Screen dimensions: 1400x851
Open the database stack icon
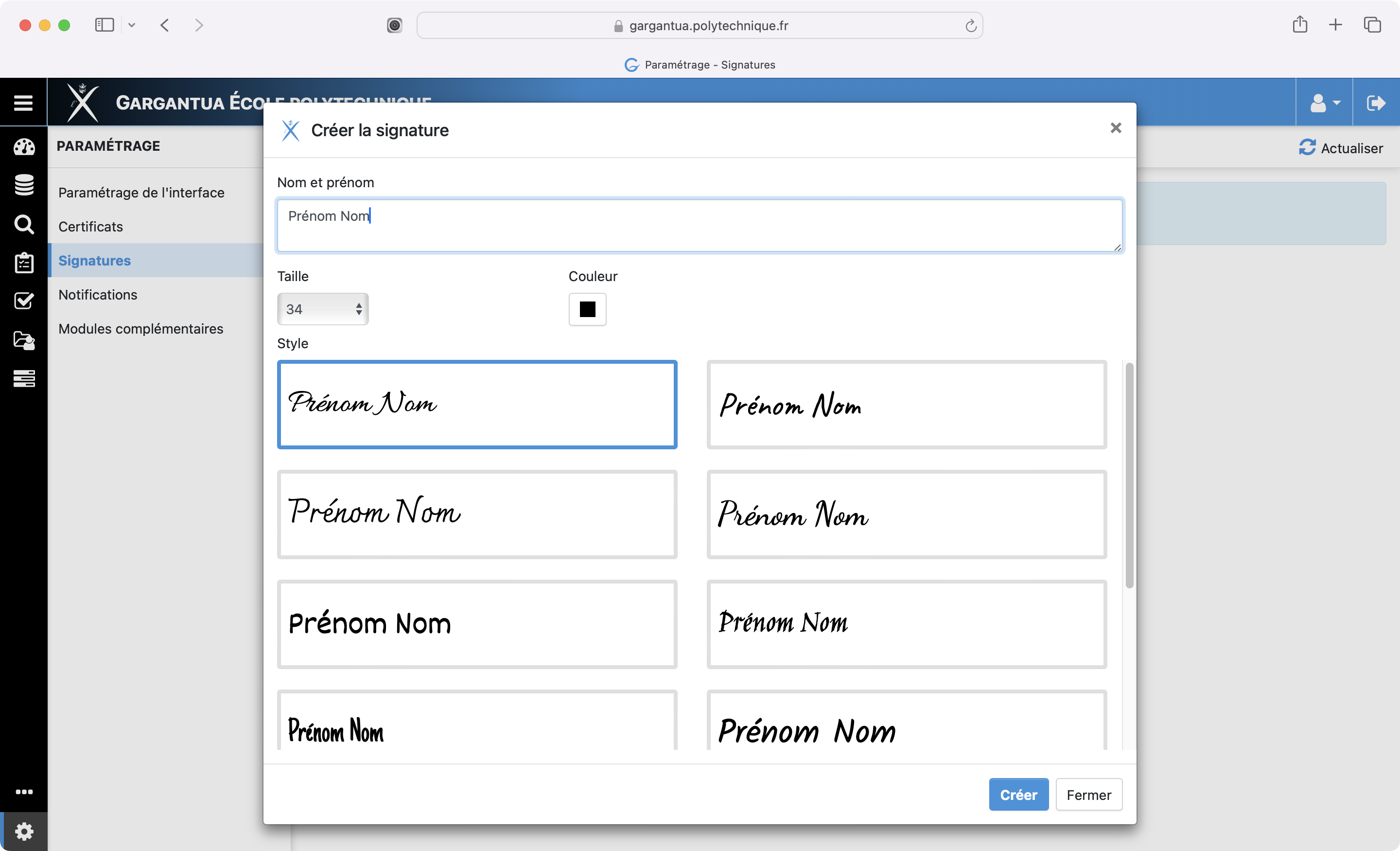pos(24,185)
